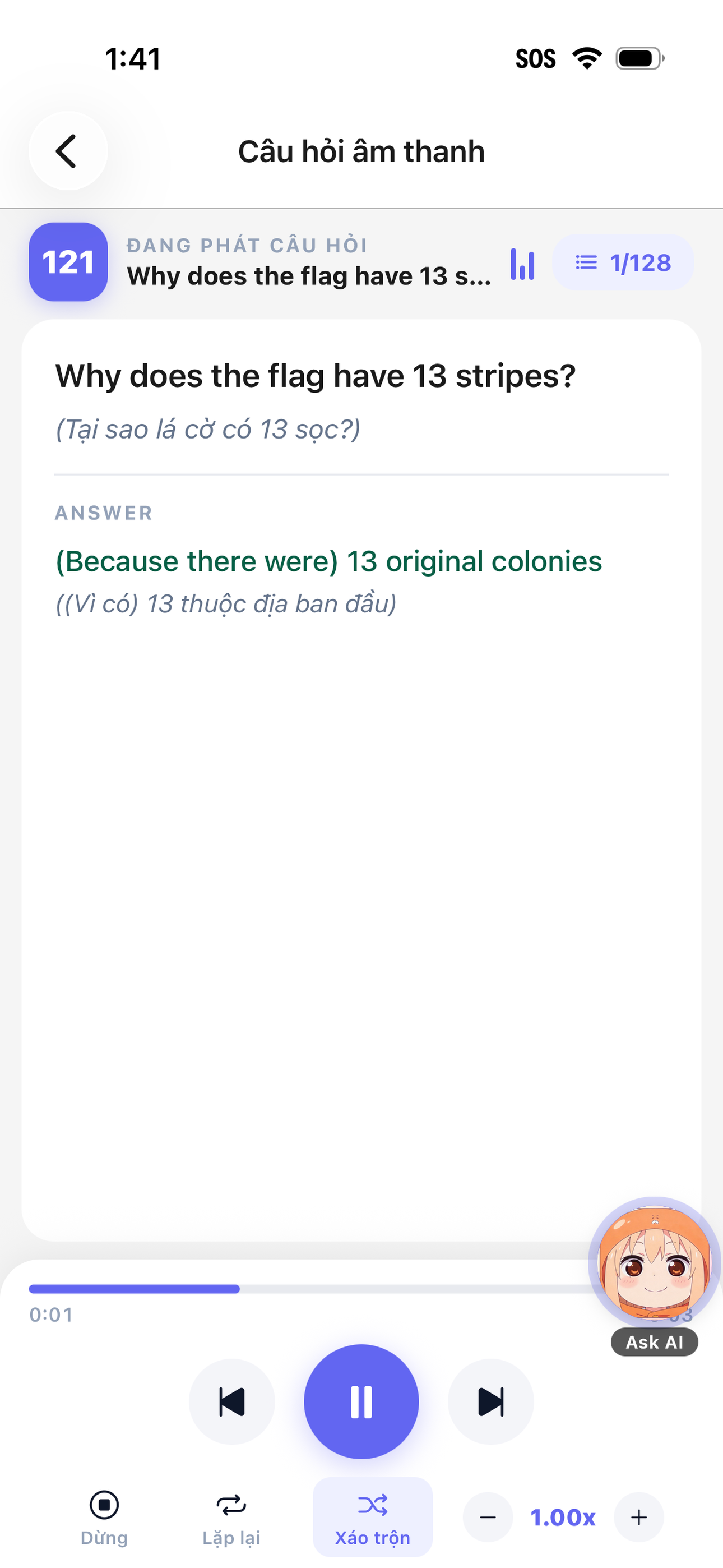The image size is (723, 1568).
Task: Go back using the chevron button
Action: 68,151
